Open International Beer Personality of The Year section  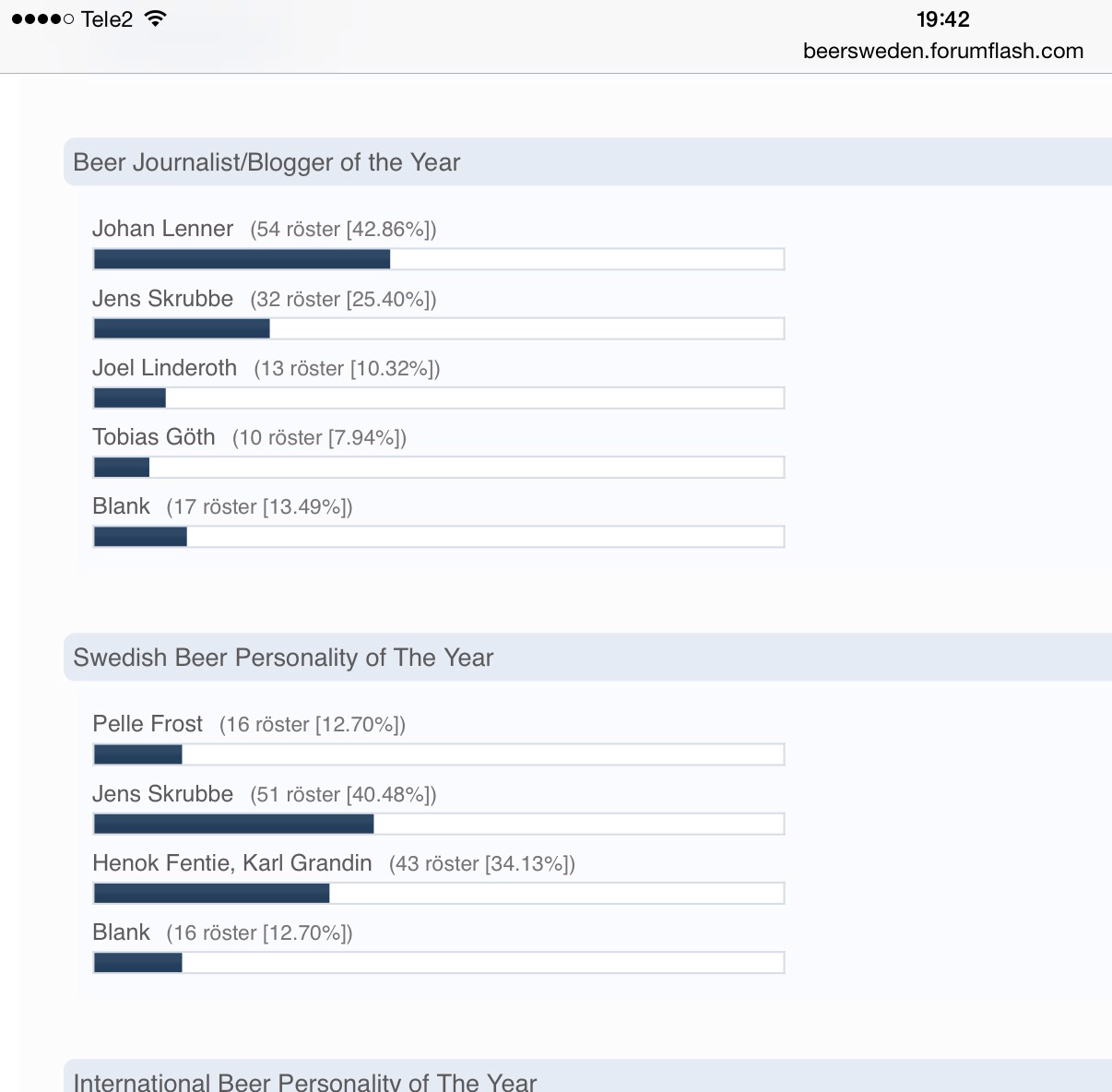[304, 1081]
